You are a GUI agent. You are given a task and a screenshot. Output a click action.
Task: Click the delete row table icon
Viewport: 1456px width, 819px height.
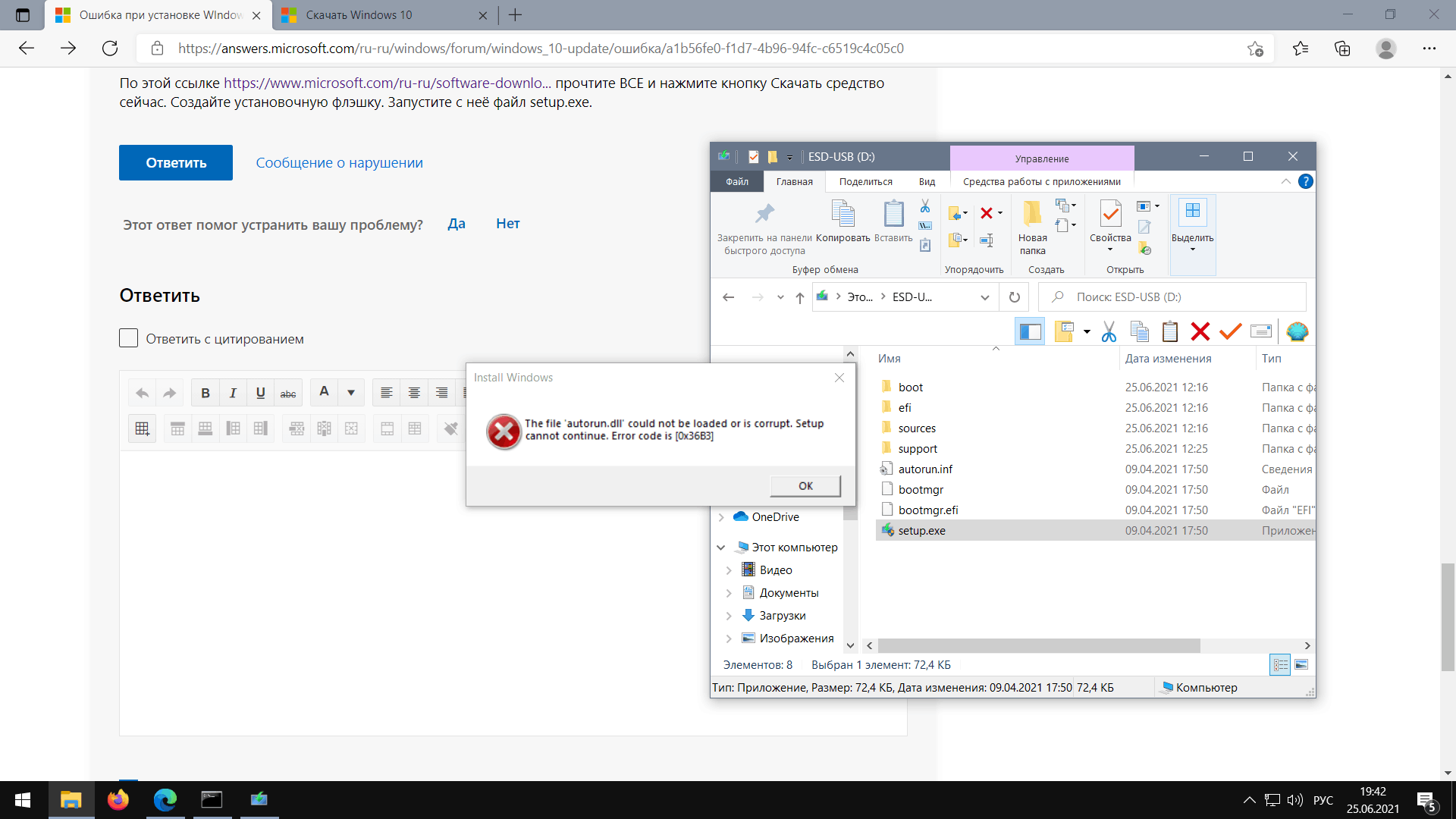pos(297,428)
